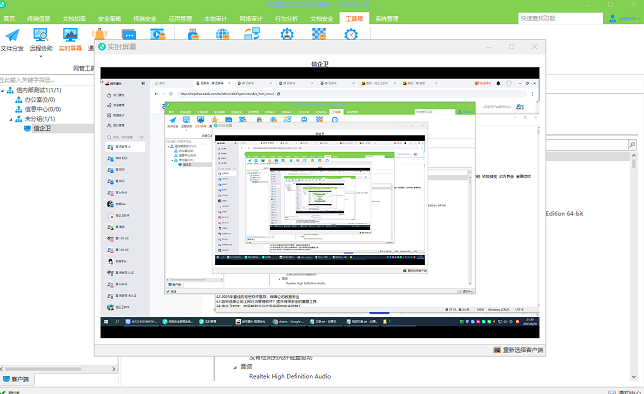Image resolution: width=644 pixels, height=394 pixels.
Task: Click the search magnifier in right panel
Action: point(632,145)
